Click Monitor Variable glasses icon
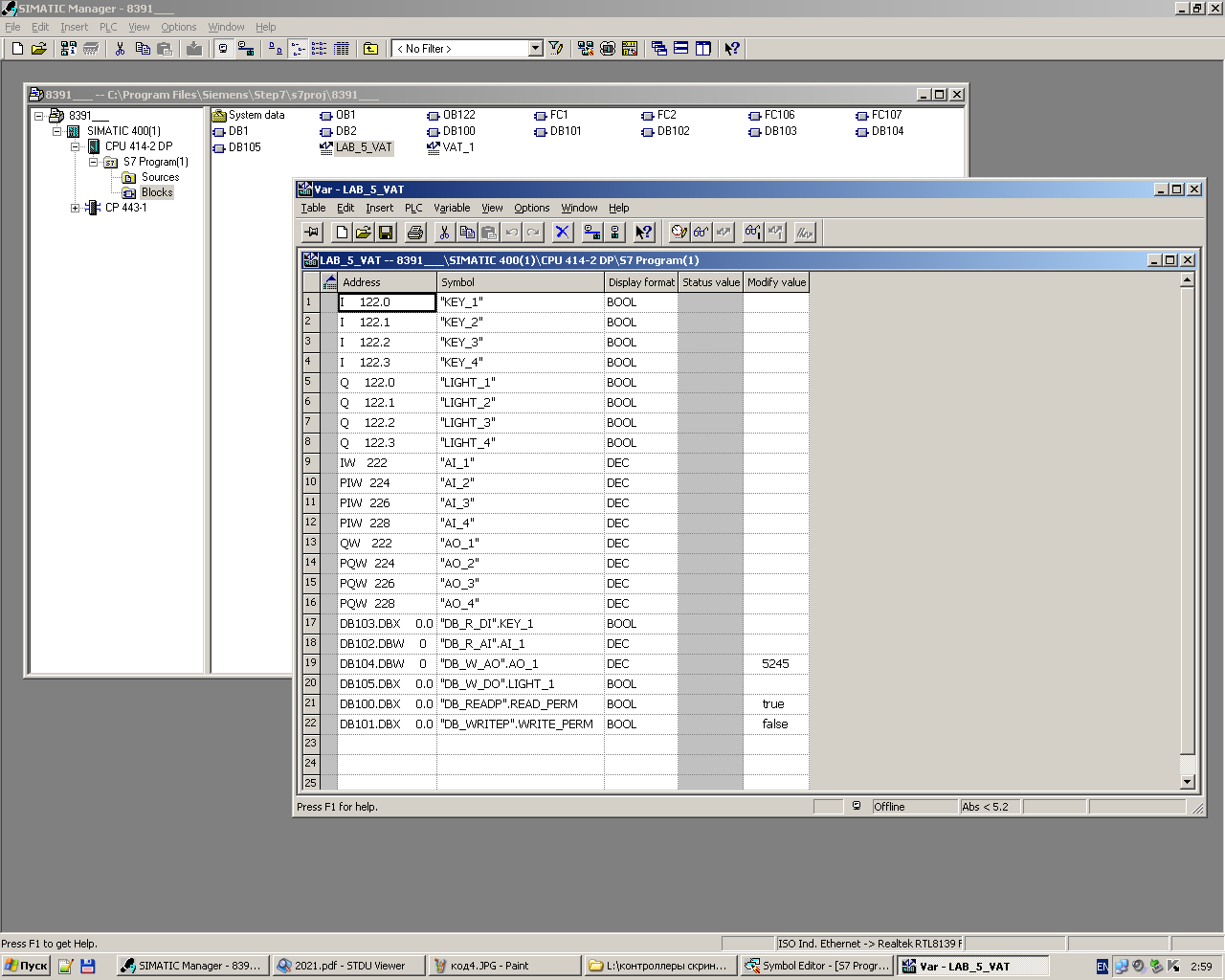This screenshot has width=1225, height=980. click(702, 233)
